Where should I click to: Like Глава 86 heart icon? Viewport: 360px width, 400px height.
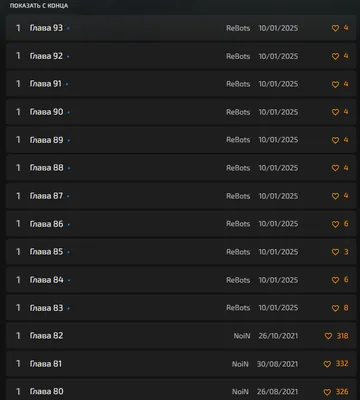coord(335,224)
